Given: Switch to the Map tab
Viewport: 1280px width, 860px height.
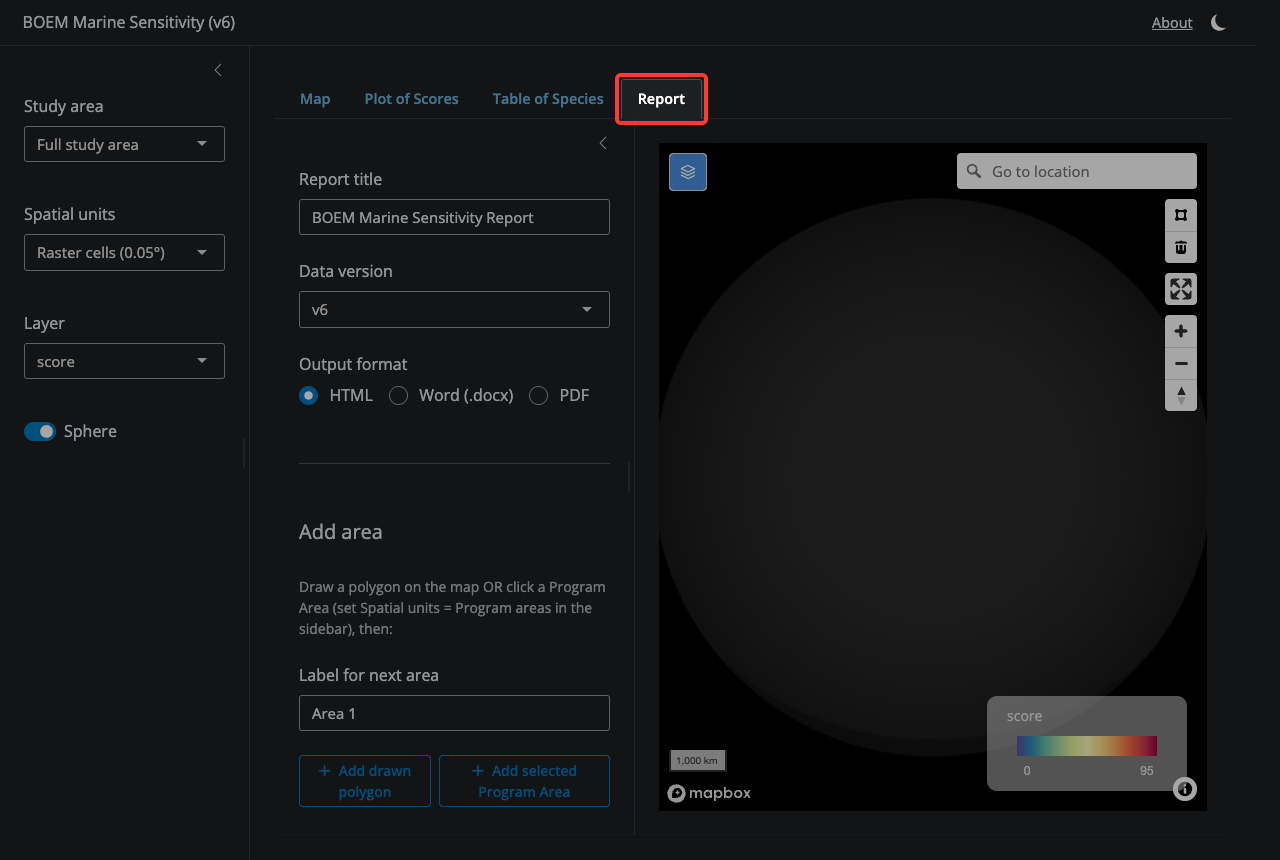Looking at the screenshot, I should click(x=315, y=99).
